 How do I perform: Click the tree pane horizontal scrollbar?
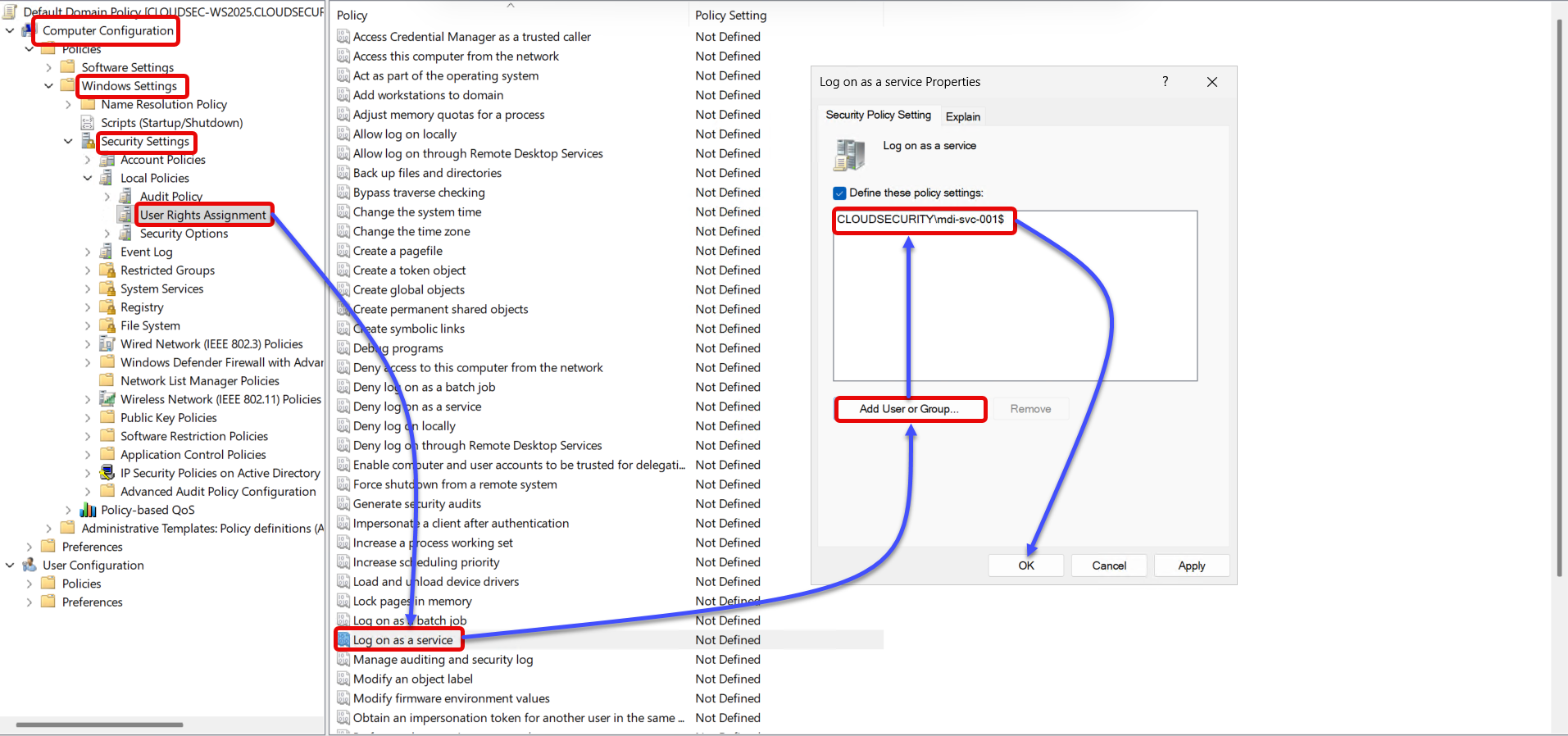pos(100,725)
